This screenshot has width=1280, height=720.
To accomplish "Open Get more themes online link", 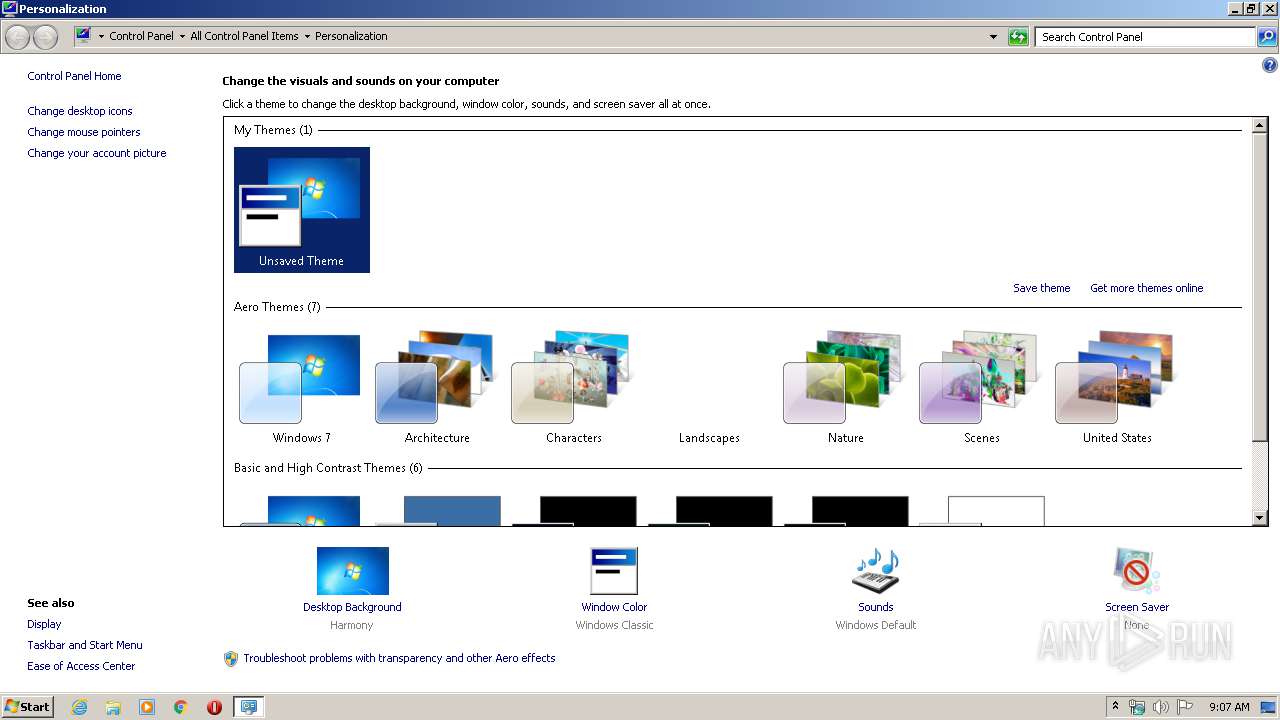I will 1146,288.
